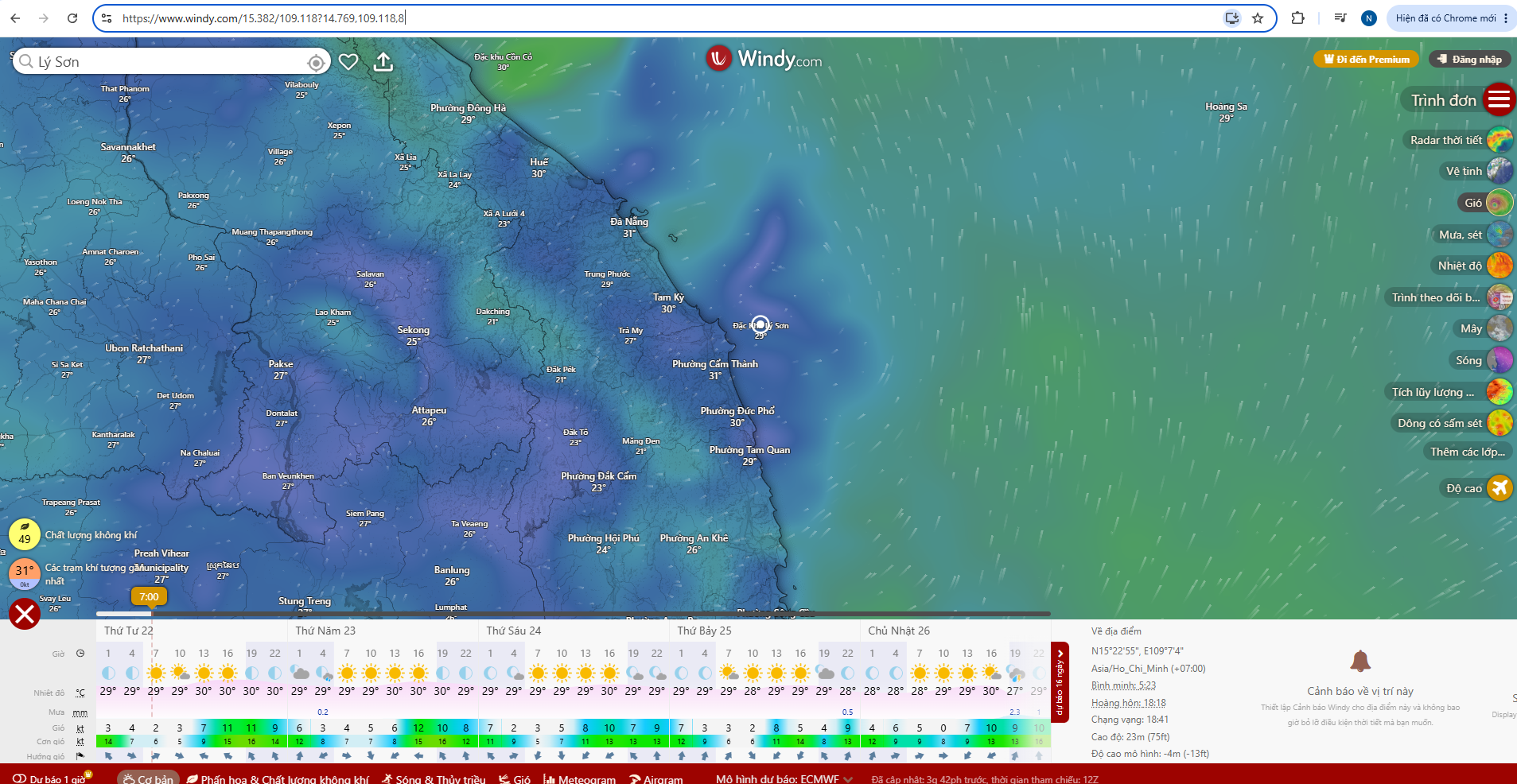The image size is (1517, 784).
Task: Select the Mây clouds layer icon
Action: [1499, 328]
